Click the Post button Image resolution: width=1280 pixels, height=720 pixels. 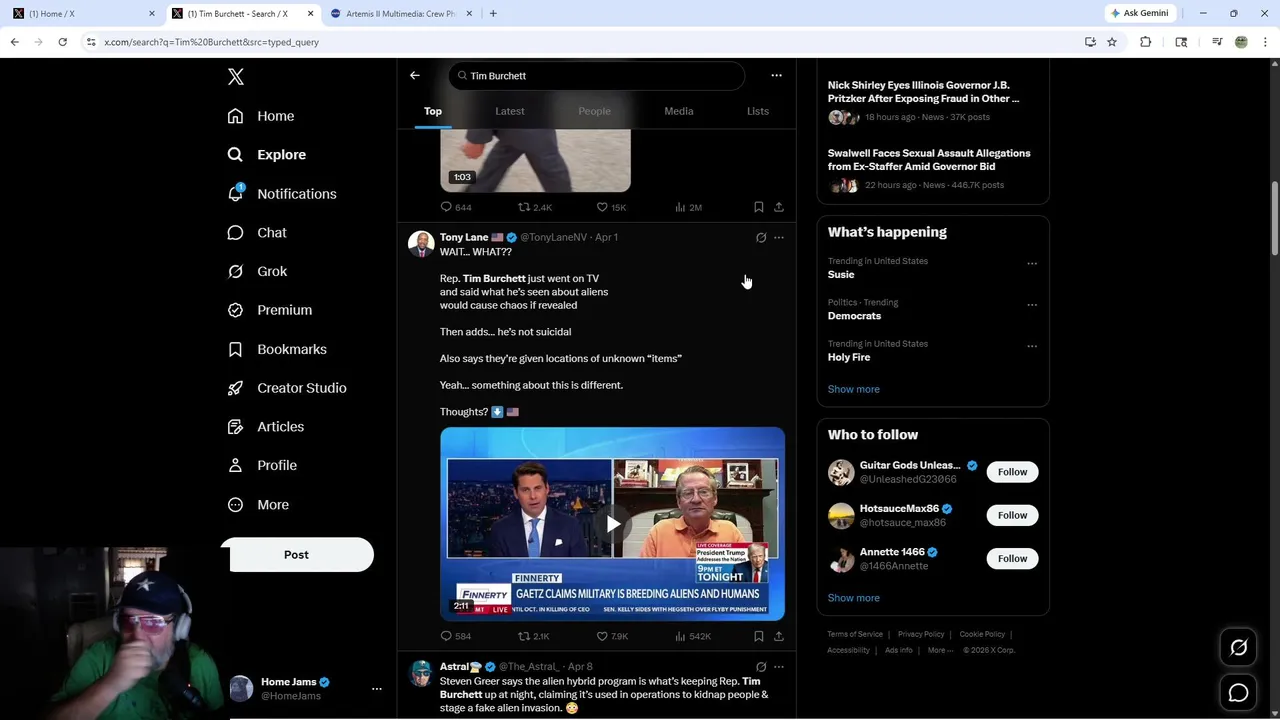[x=297, y=555]
